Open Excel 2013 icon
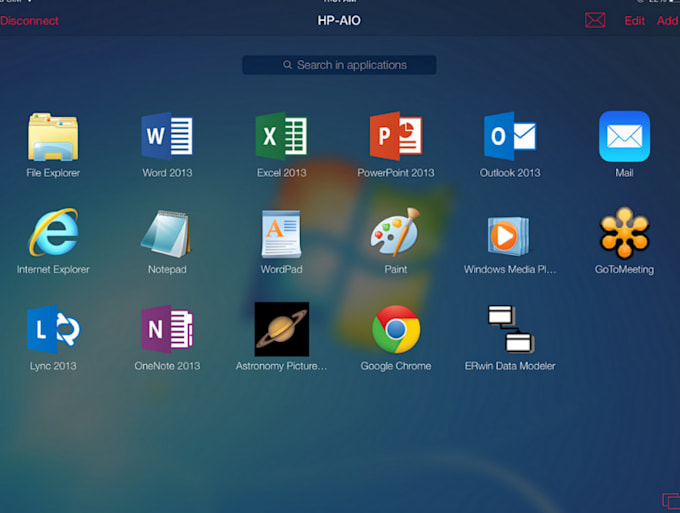The image size is (680, 513). point(281,137)
